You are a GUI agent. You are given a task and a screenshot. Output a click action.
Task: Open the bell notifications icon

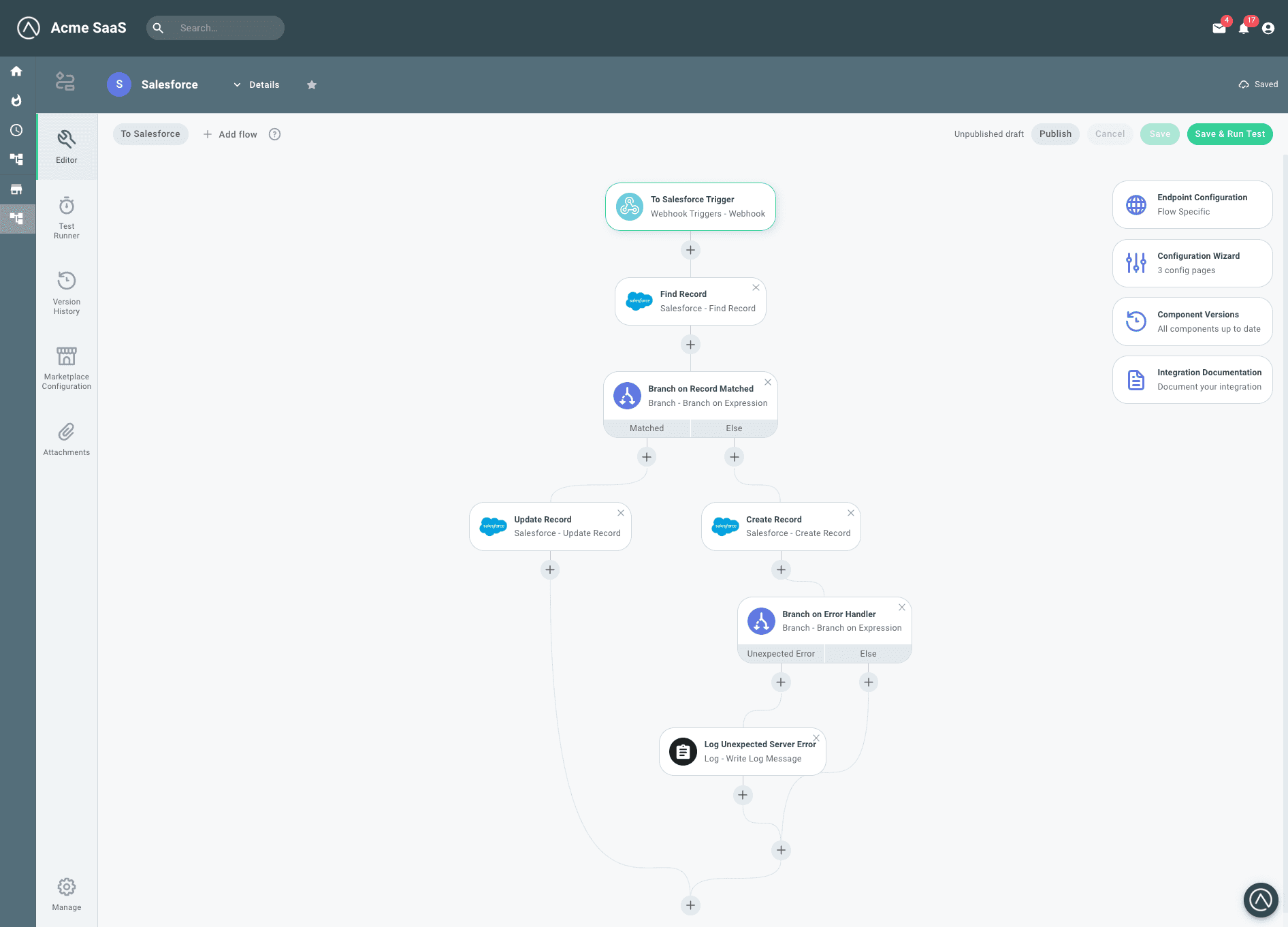[x=1244, y=28]
